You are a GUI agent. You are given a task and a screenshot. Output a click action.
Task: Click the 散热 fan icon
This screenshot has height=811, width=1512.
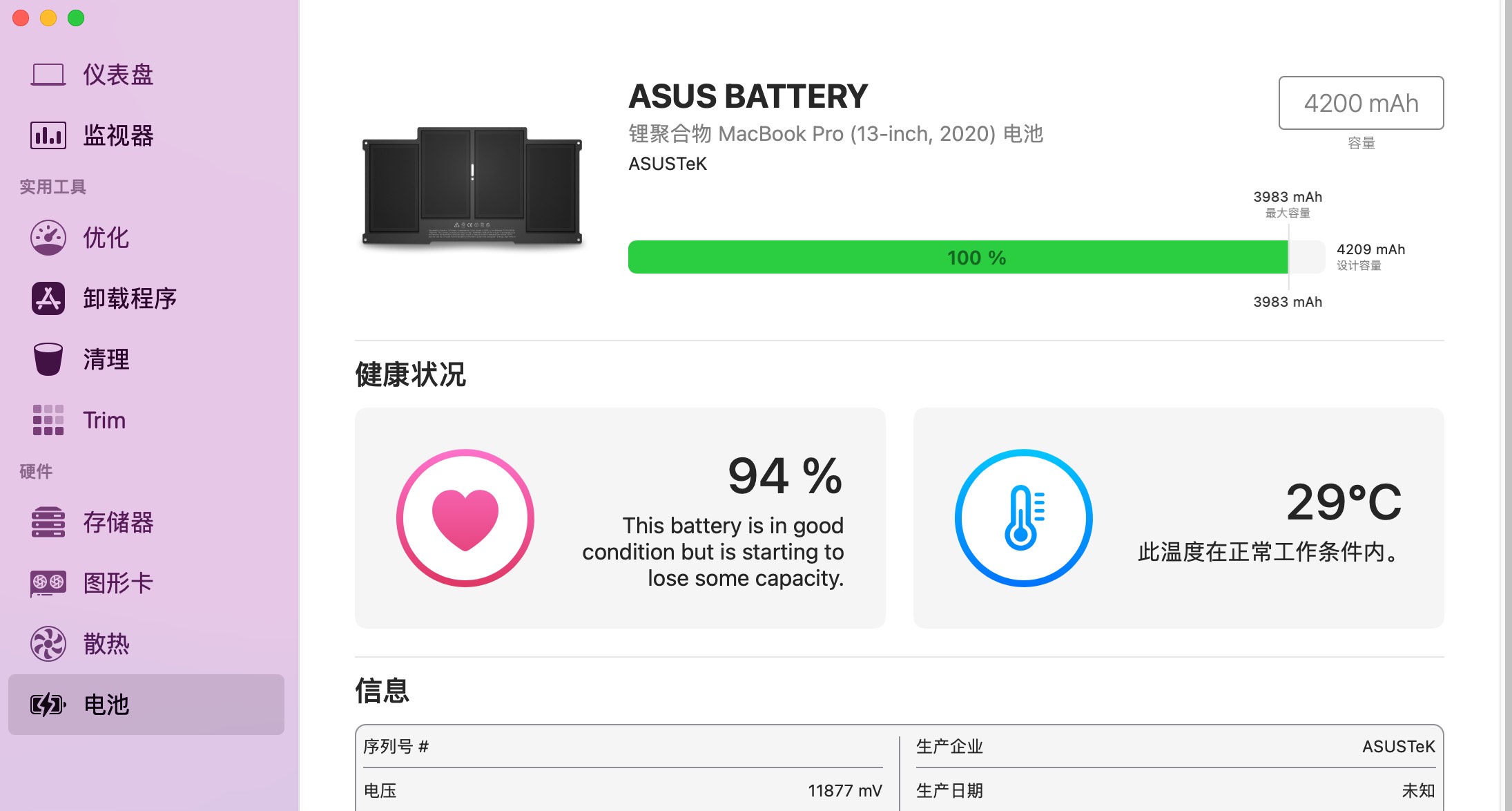48,644
